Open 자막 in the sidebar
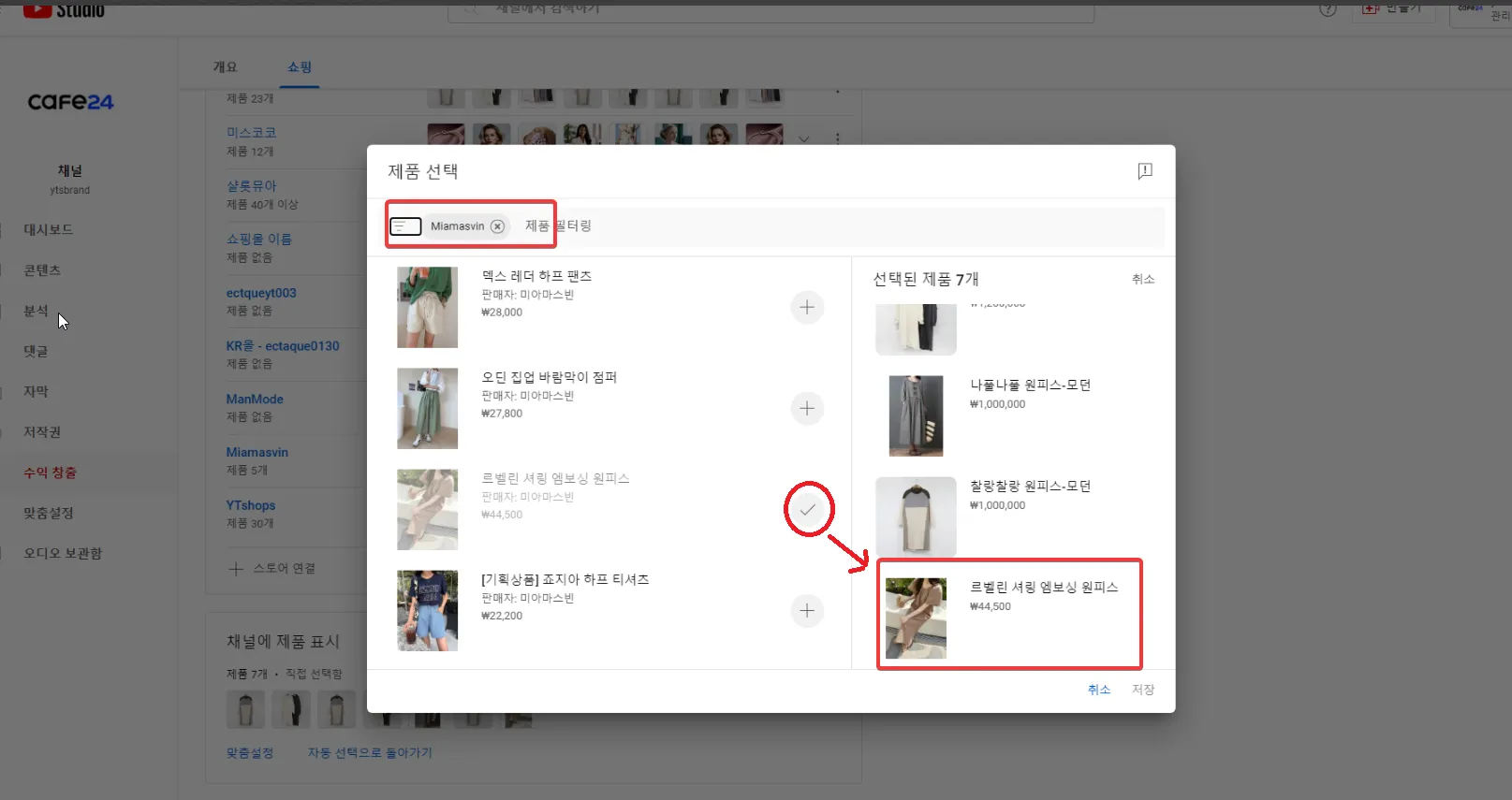 pos(36,391)
